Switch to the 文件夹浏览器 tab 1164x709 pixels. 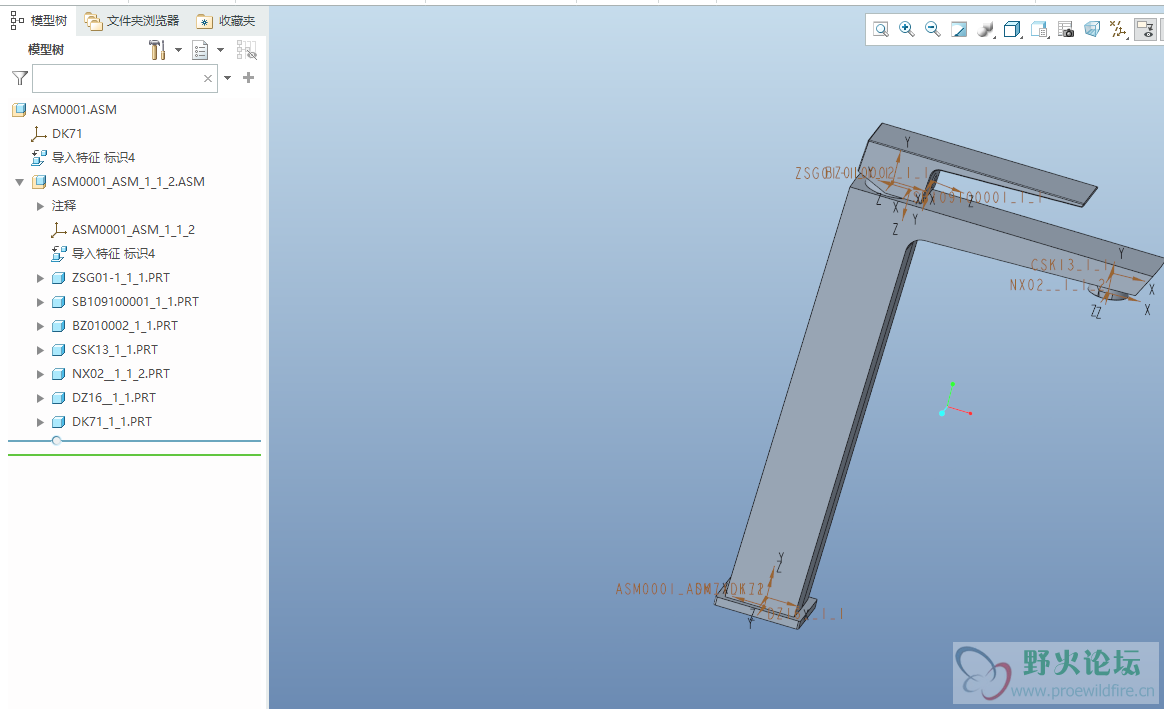pos(132,21)
